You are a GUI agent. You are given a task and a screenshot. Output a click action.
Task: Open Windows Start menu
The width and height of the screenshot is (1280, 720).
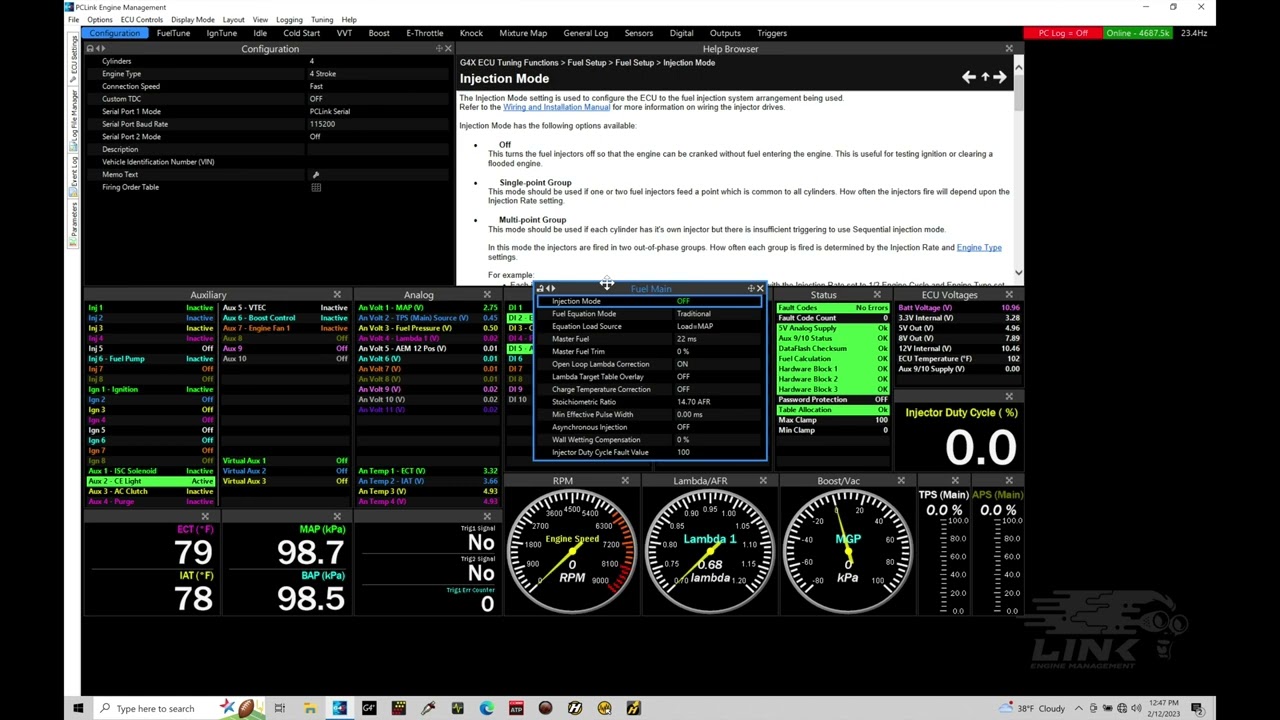click(78, 708)
